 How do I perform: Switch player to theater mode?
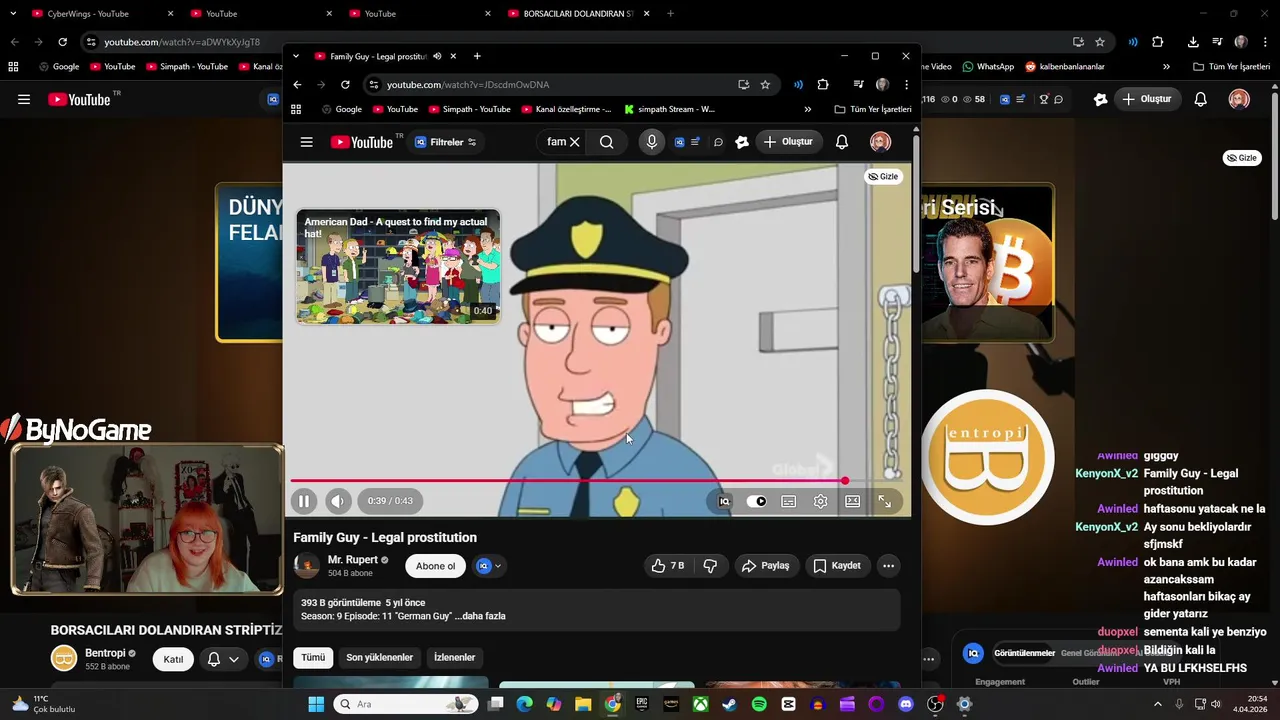(853, 502)
